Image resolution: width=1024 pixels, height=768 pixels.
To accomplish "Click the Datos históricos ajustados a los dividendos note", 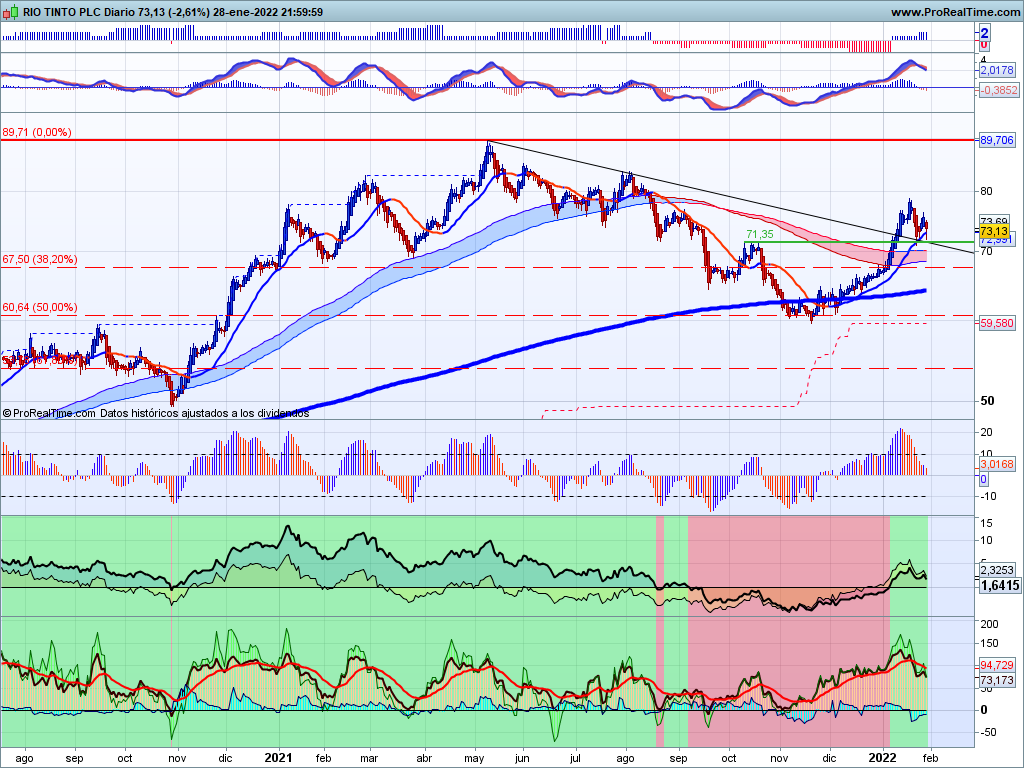I will 205,413.
